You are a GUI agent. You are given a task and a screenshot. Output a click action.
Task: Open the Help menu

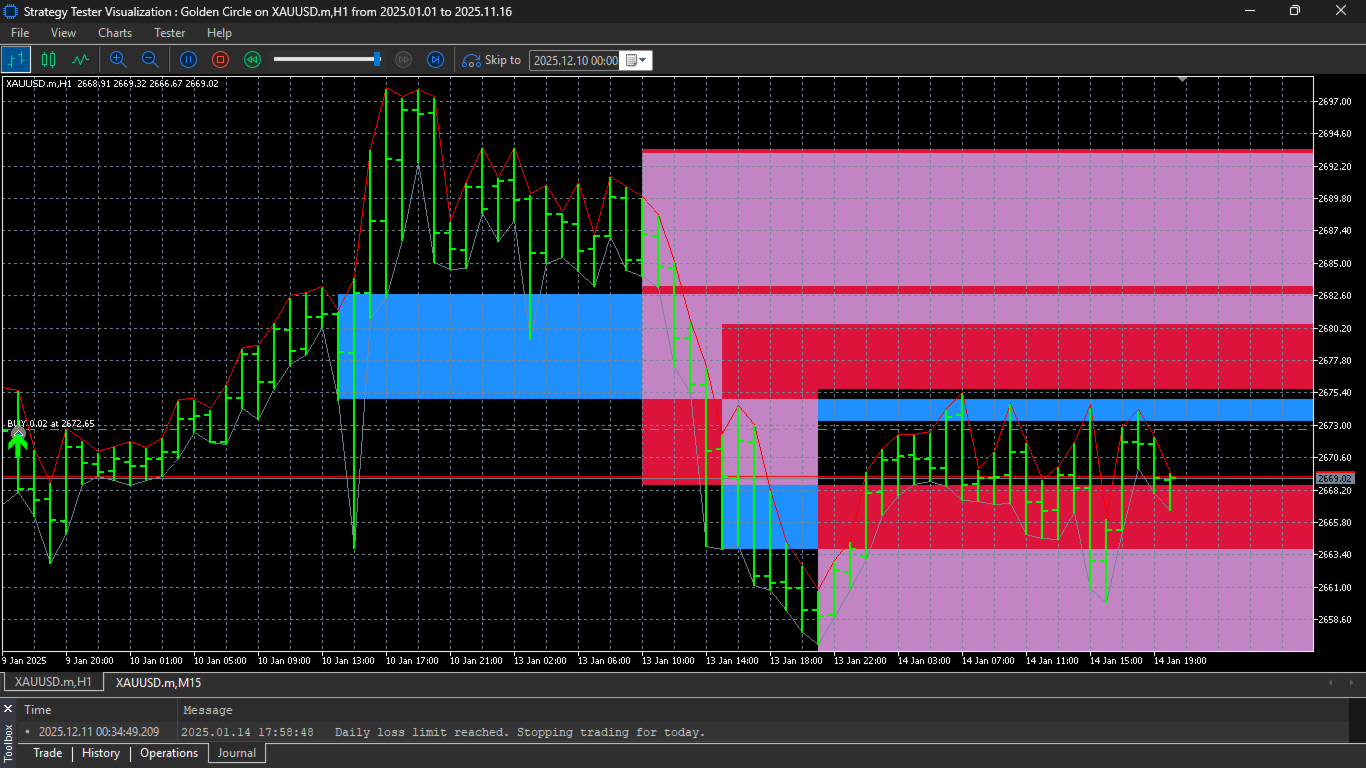[219, 33]
